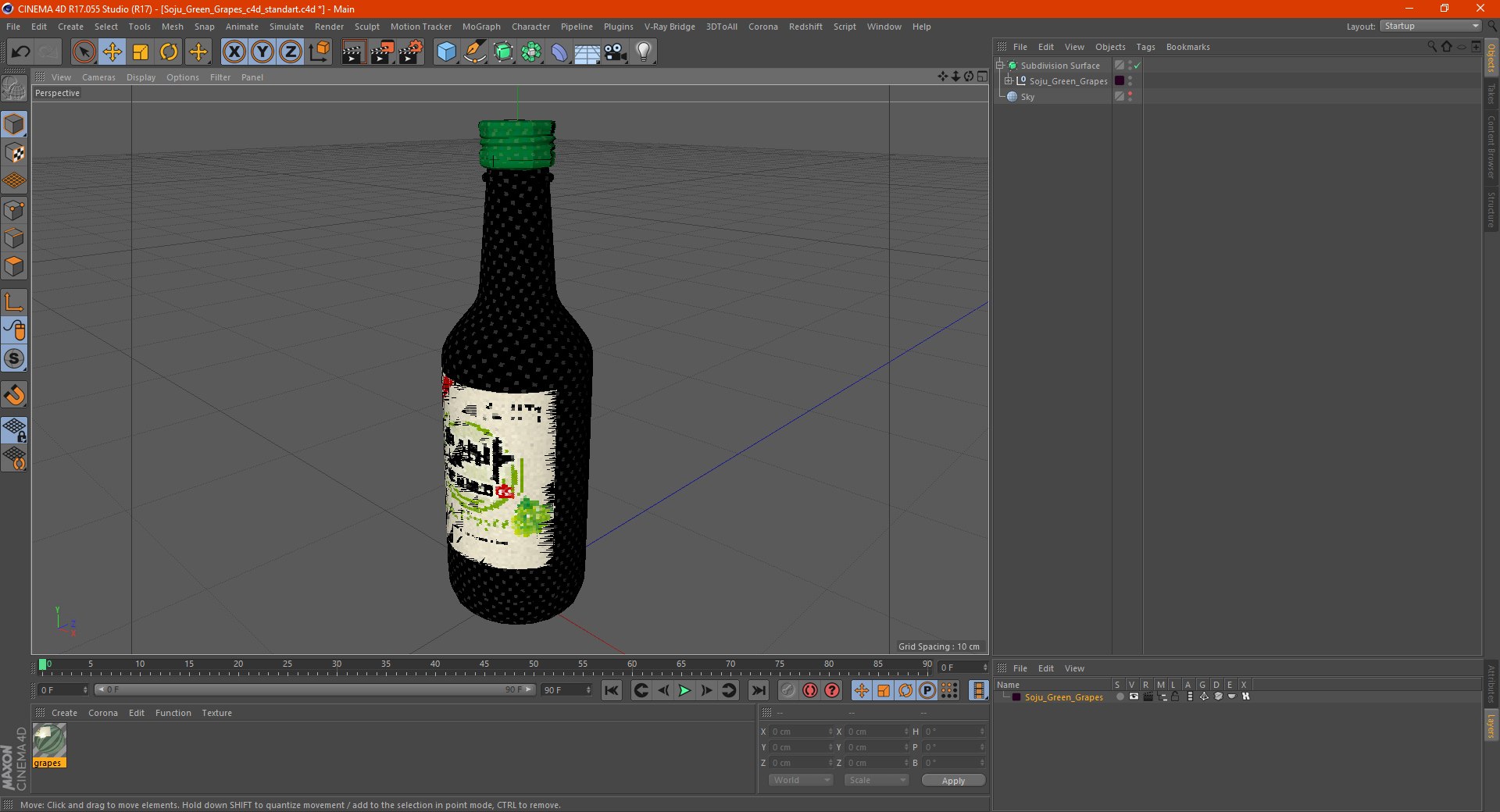
Task: Activate the Scale tool
Action: (x=141, y=52)
